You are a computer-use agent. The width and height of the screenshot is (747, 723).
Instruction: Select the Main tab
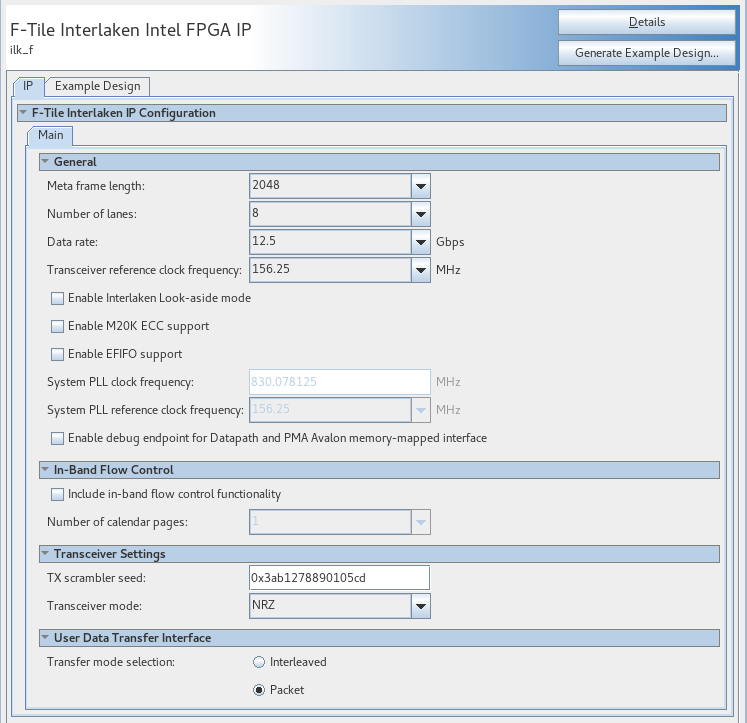[x=50, y=135]
